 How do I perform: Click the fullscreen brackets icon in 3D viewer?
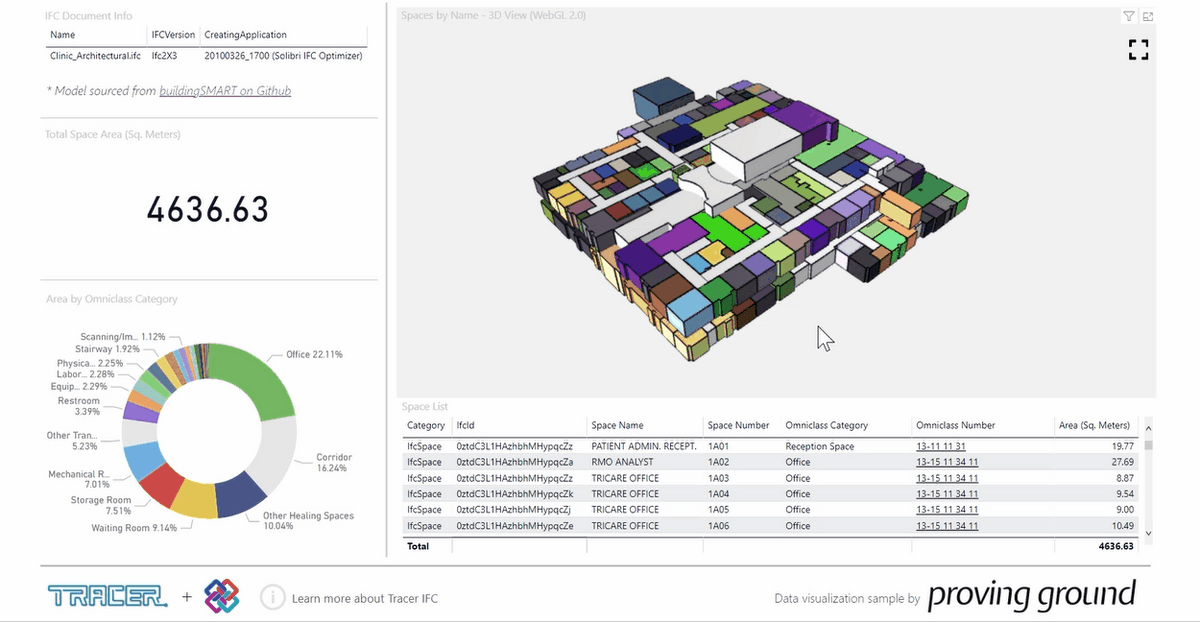coord(1138,50)
